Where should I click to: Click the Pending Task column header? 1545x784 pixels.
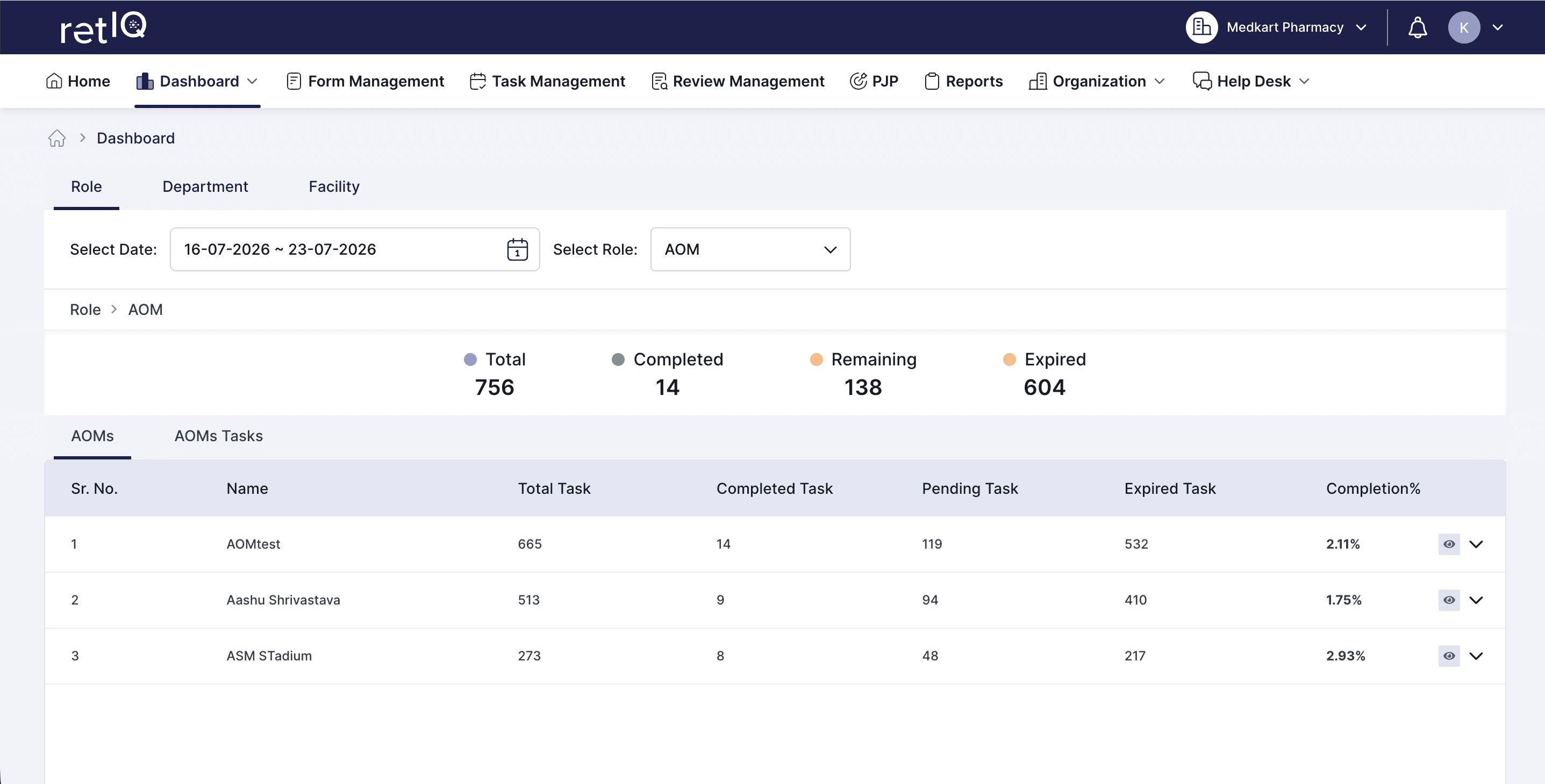click(x=970, y=488)
